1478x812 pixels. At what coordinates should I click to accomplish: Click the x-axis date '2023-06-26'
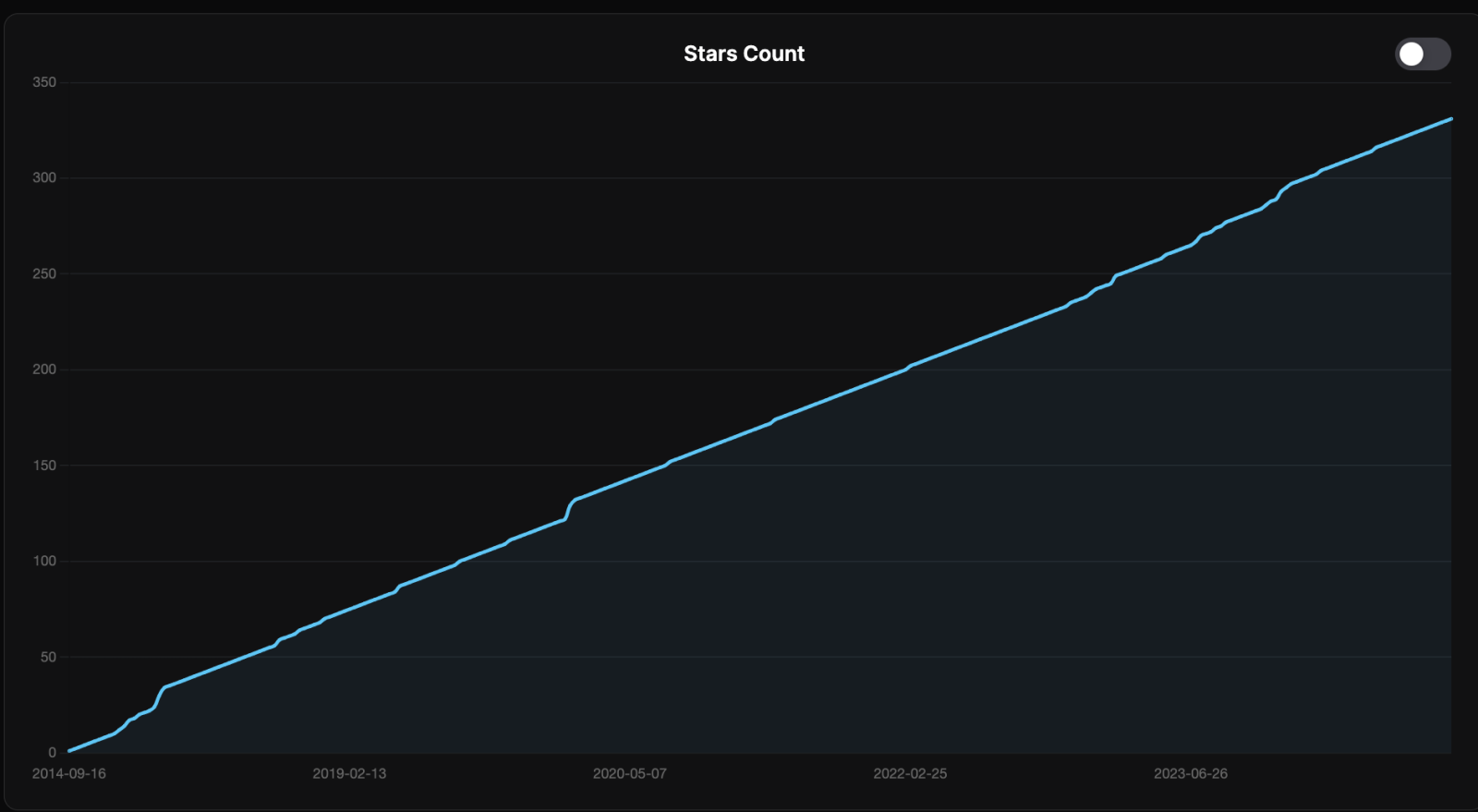(1191, 773)
